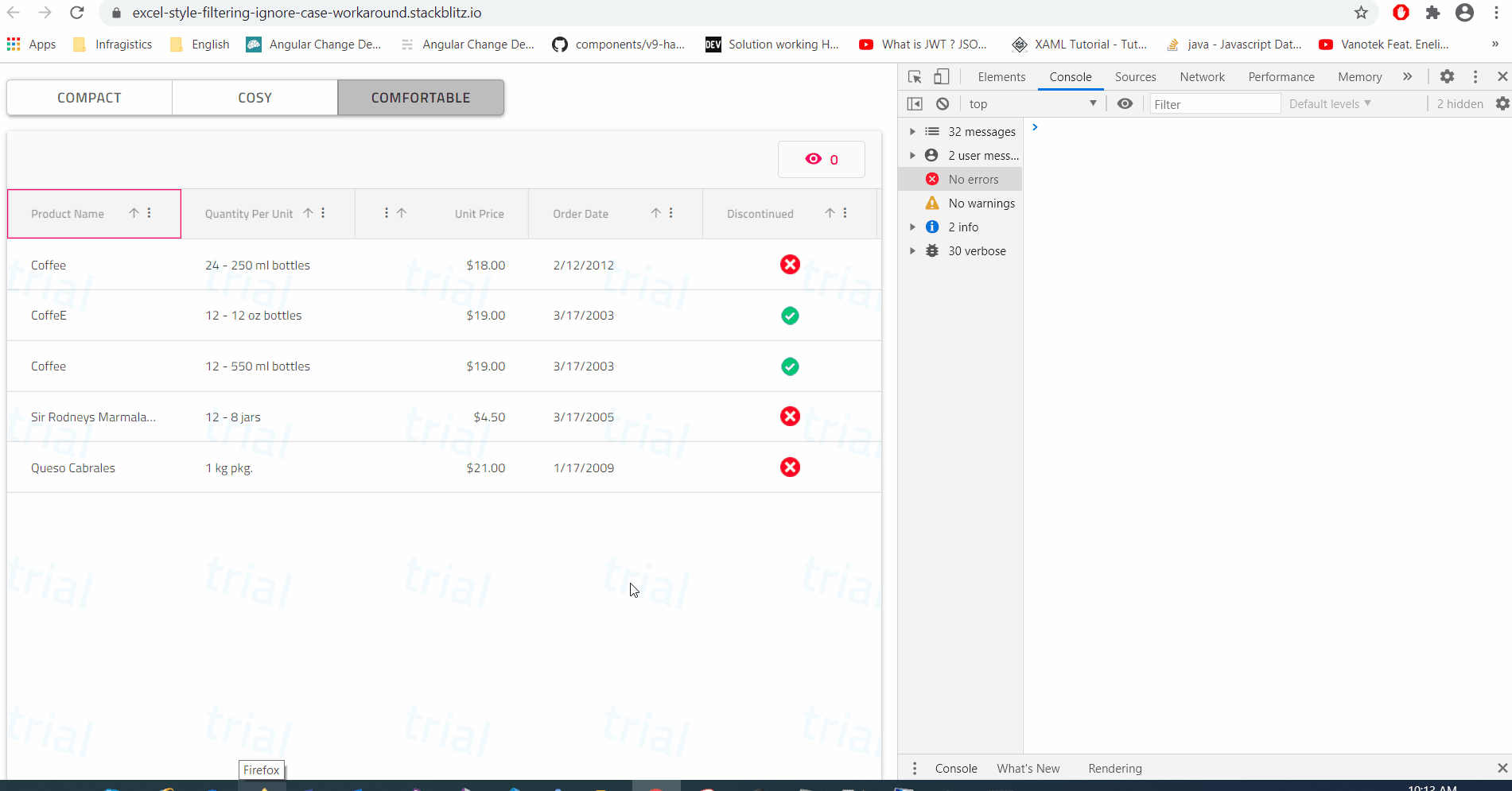The width and height of the screenshot is (1512, 791).
Task: Select the drawer Console tab
Action: pos(956,769)
